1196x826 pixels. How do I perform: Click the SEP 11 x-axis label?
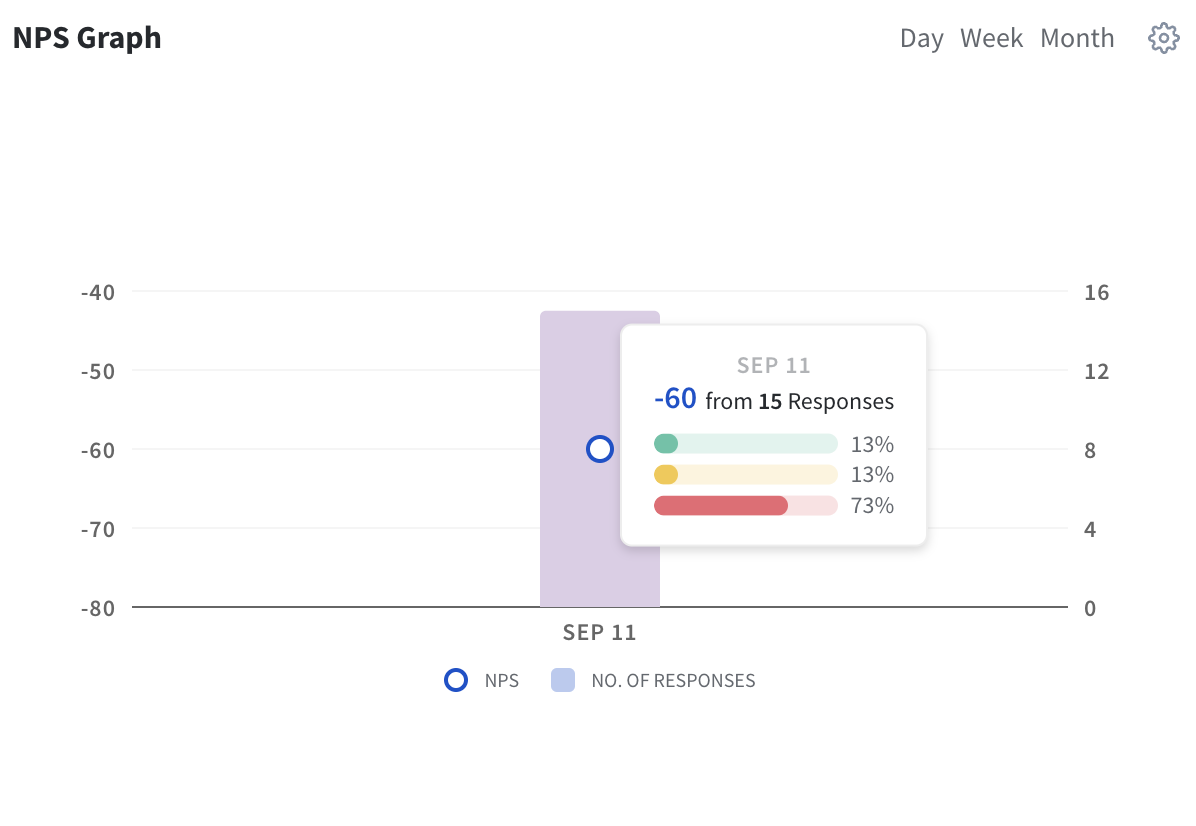click(x=599, y=633)
